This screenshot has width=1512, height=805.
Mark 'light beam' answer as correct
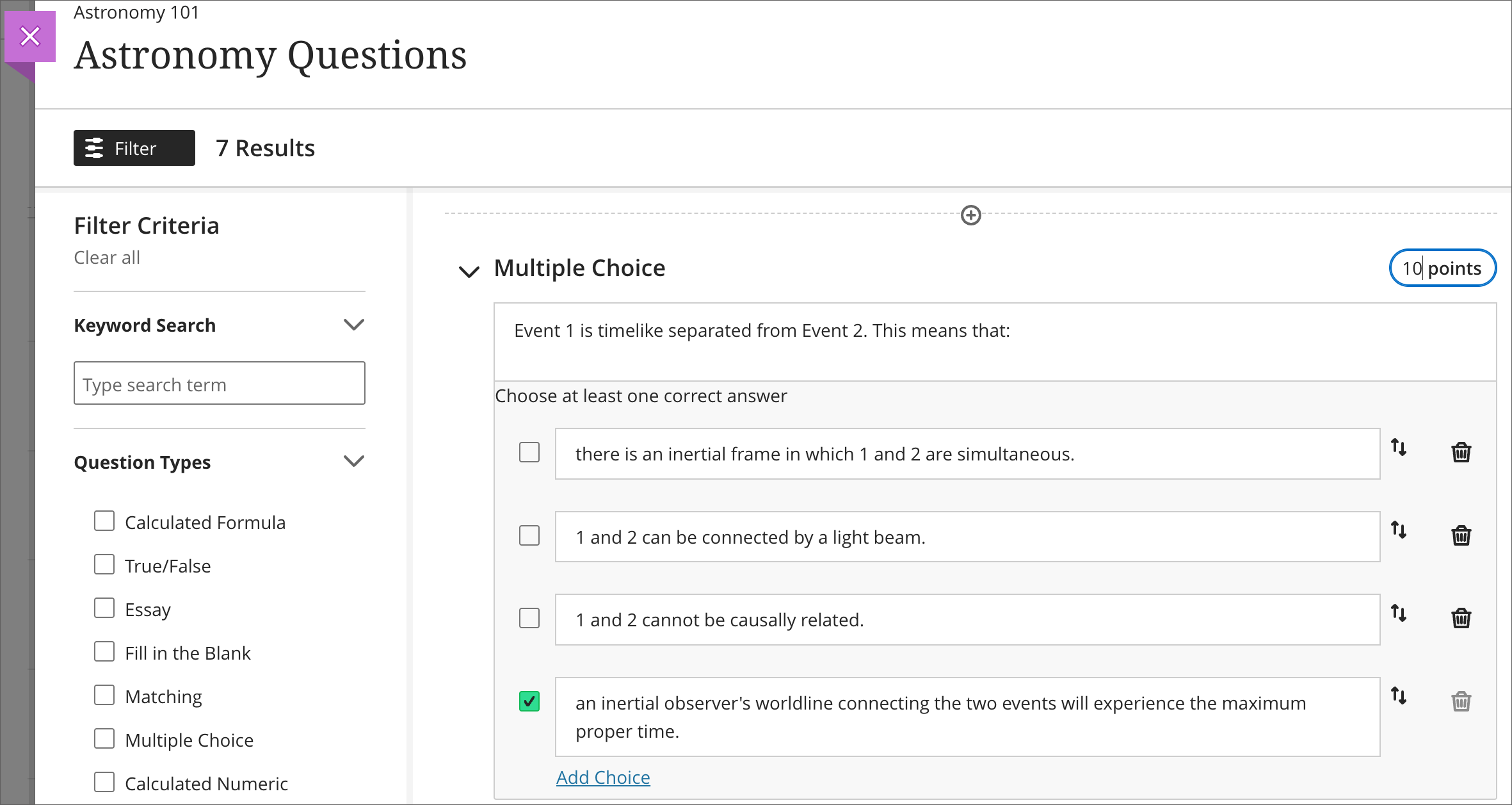(529, 535)
